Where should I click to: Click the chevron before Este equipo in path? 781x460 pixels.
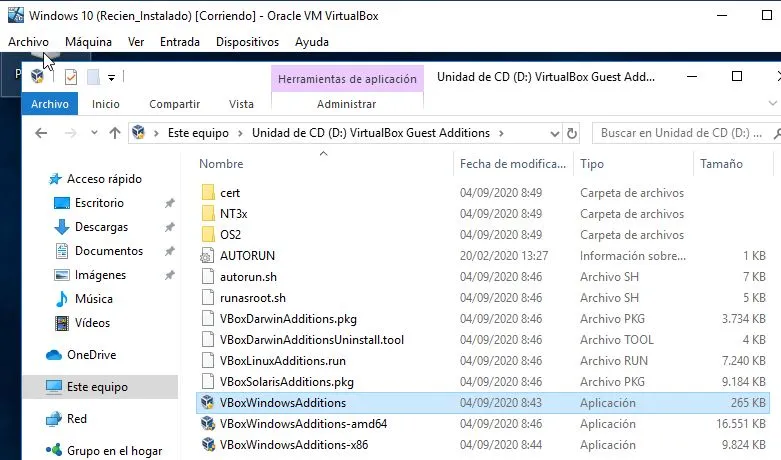[156, 133]
